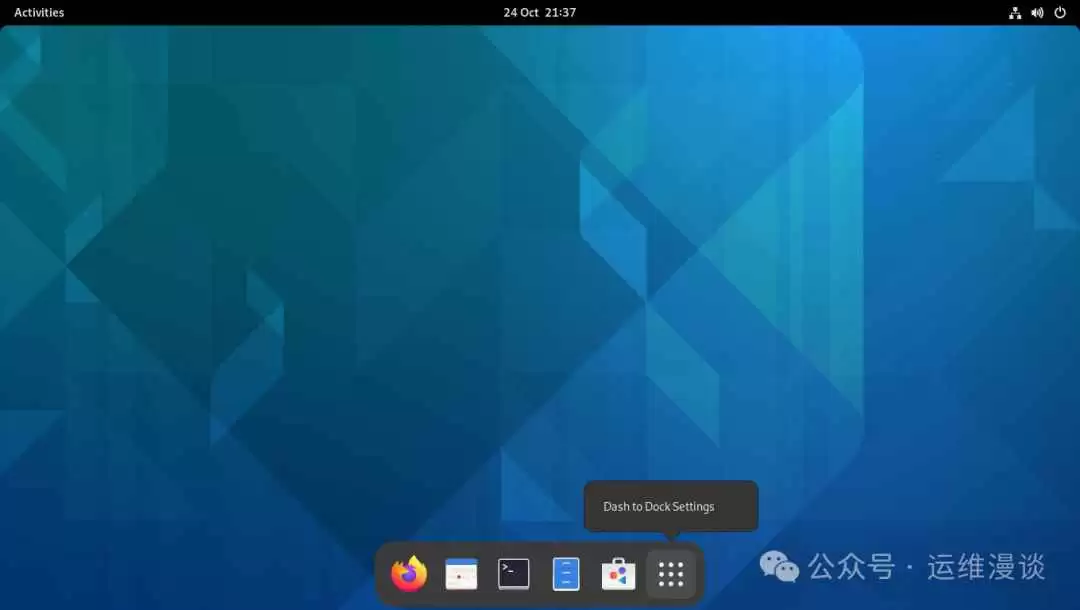Open the power off menu

1059,12
